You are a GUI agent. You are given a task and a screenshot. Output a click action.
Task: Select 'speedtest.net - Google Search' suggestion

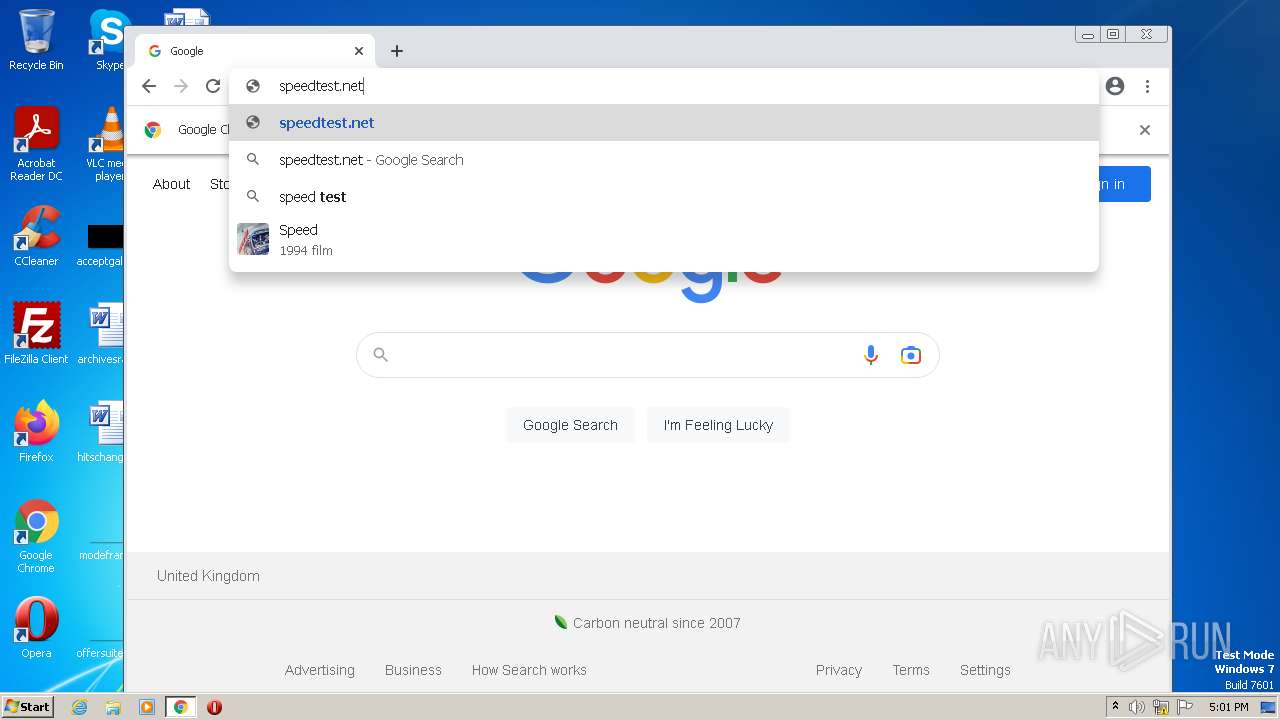[664, 160]
